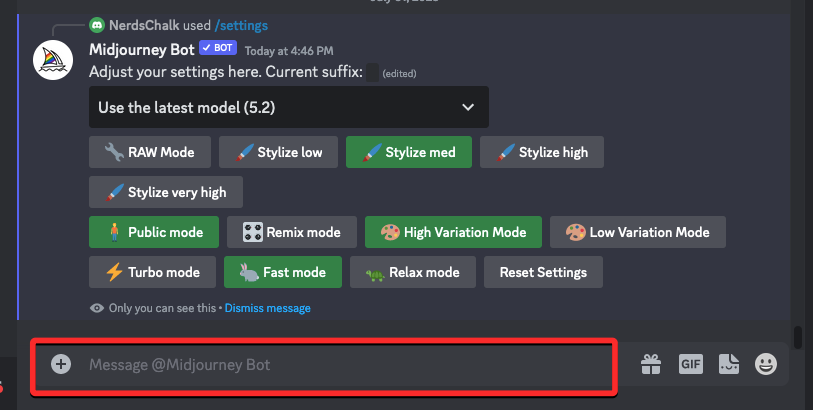
Task: Open the GIF picker
Action: (x=691, y=364)
